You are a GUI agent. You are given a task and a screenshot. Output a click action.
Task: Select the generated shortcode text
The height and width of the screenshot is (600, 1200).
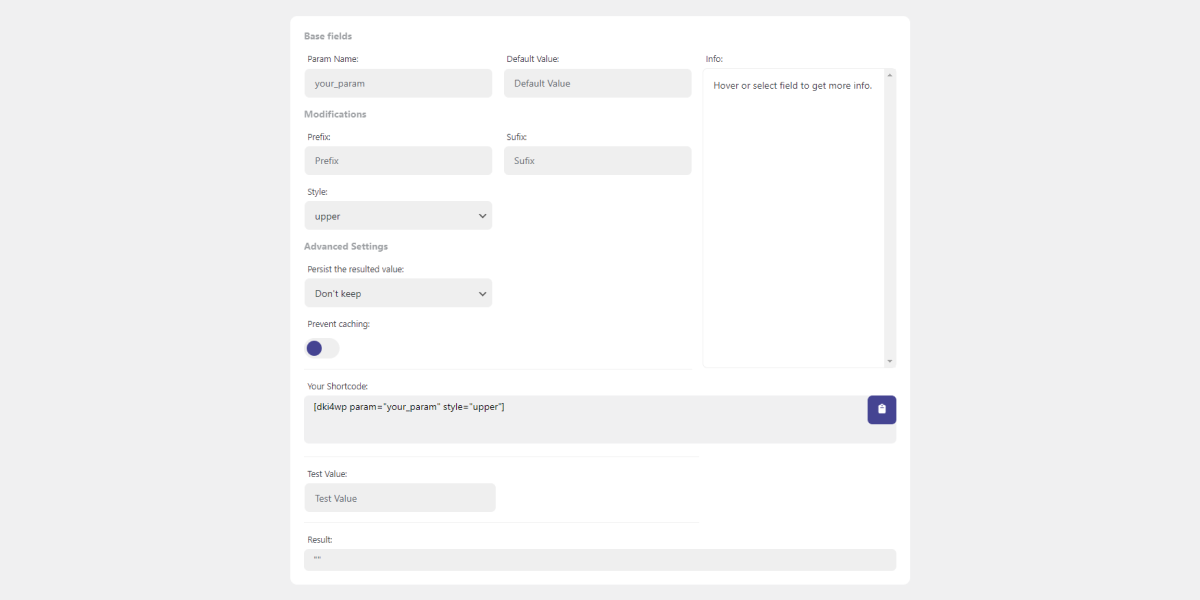pos(410,405)
